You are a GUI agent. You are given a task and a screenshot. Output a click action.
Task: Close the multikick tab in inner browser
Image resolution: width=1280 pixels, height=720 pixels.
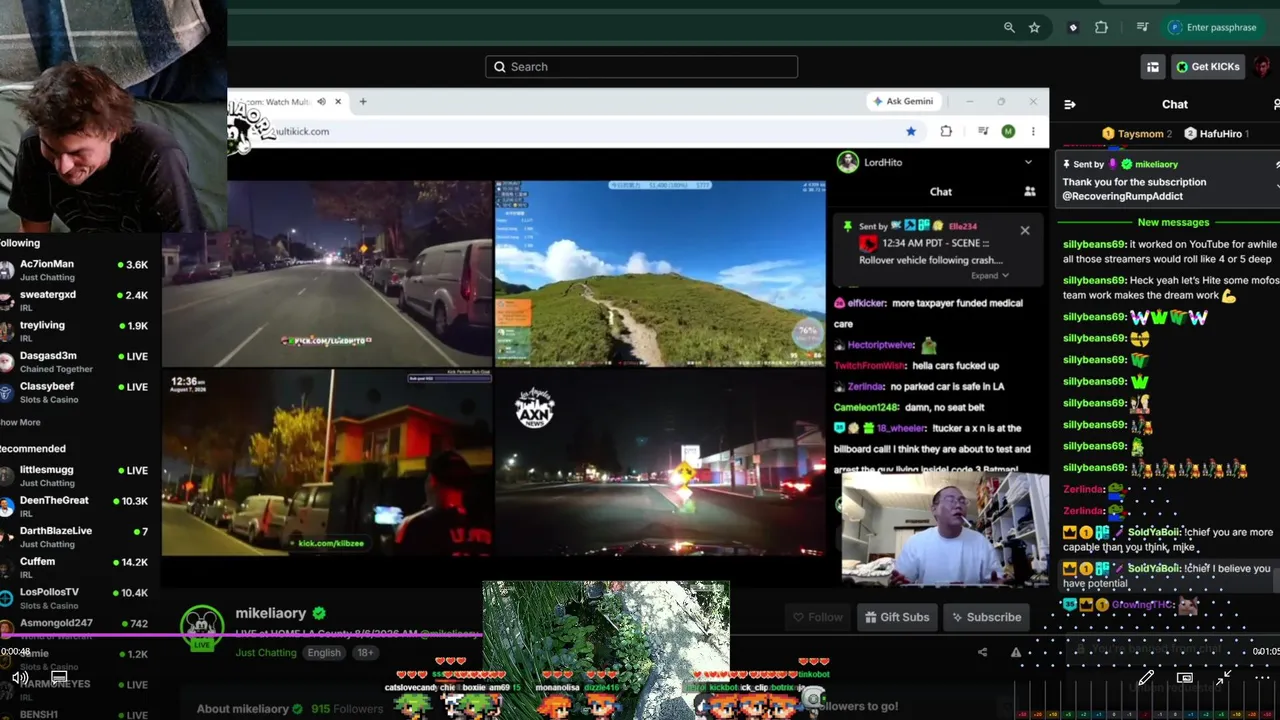[338, 101]
